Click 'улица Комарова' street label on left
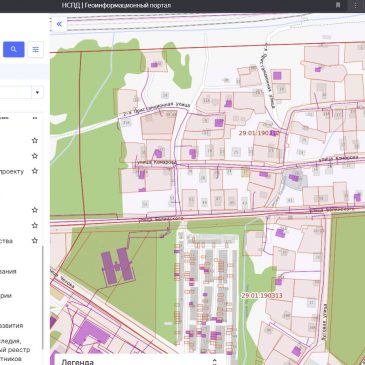This screenshot has width=365, height=365. coord(156,162)
